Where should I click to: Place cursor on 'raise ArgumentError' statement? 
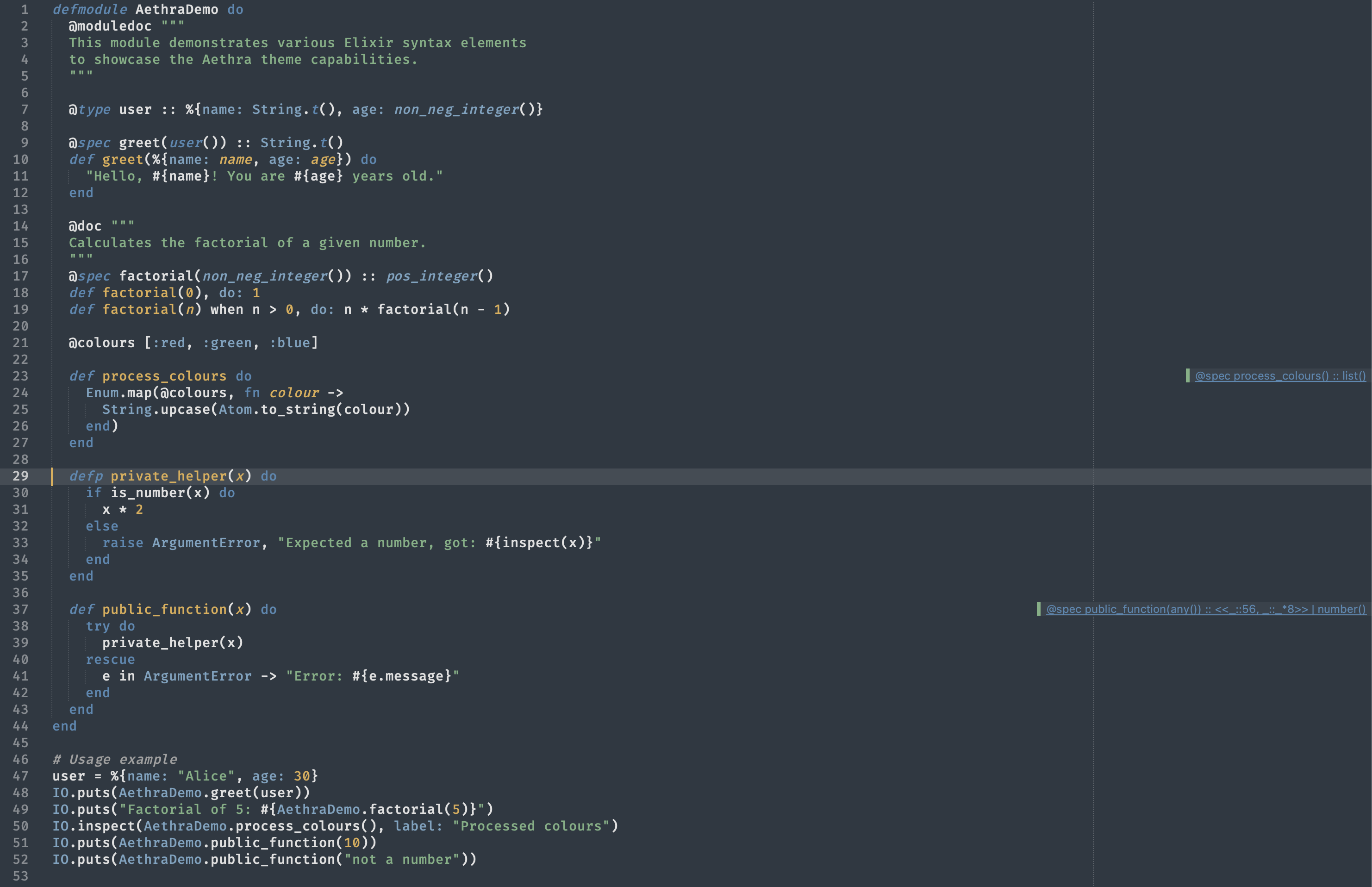pos(181,543)
